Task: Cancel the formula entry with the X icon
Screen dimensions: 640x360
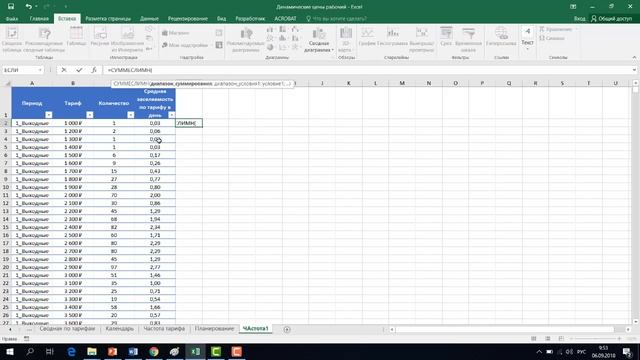Action: pyautogui.click(x=64, y=70)
